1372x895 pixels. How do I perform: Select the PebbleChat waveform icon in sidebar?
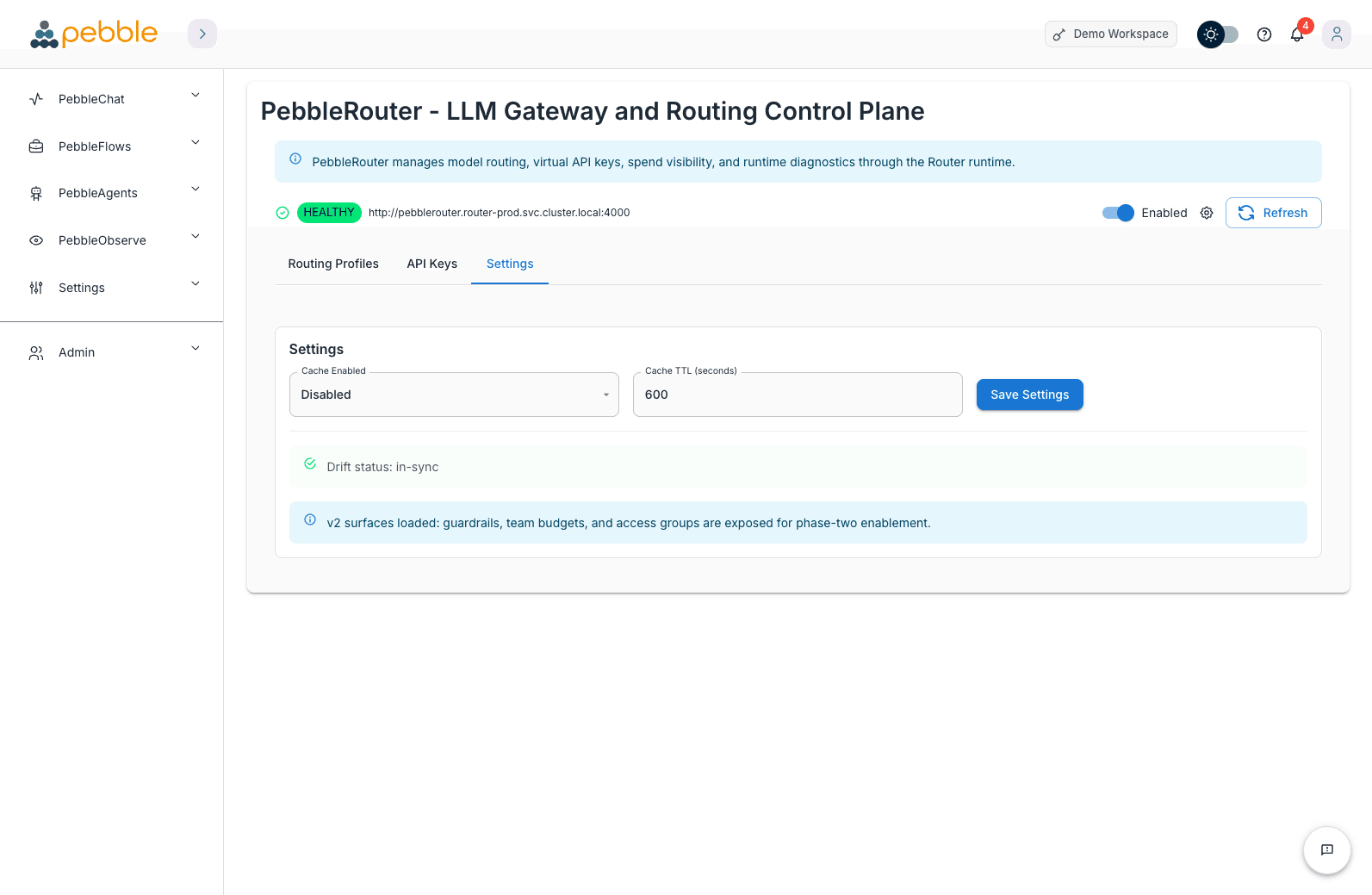point(35,99)
